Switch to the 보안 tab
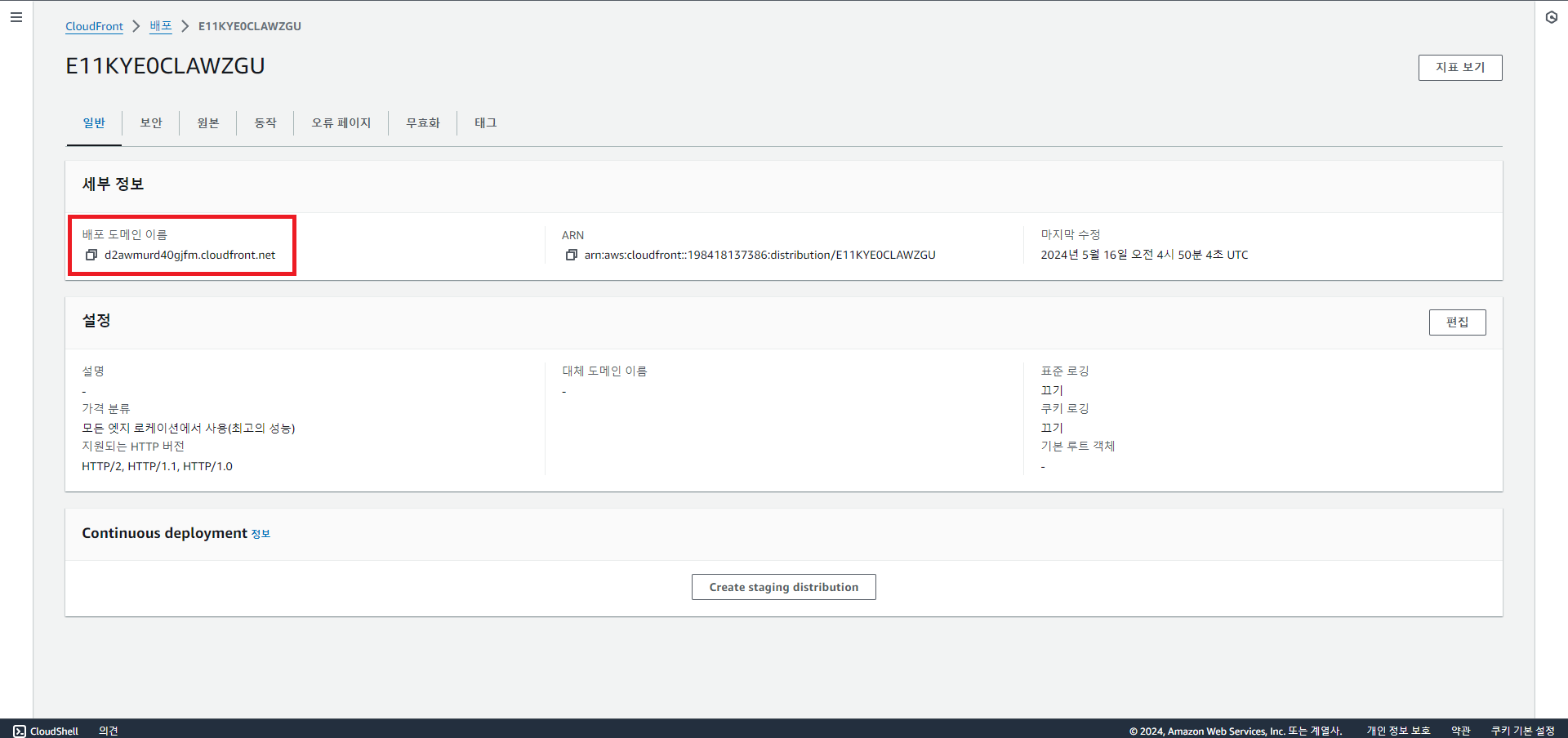Screen dimensions: 1568x738 (151, 122)
